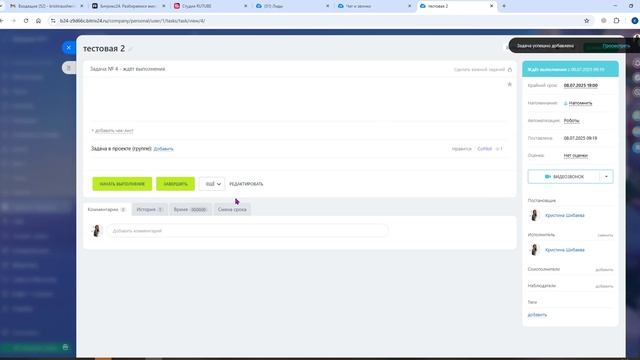Change the deadline 08.07.2025 19:00

(580, 85)
